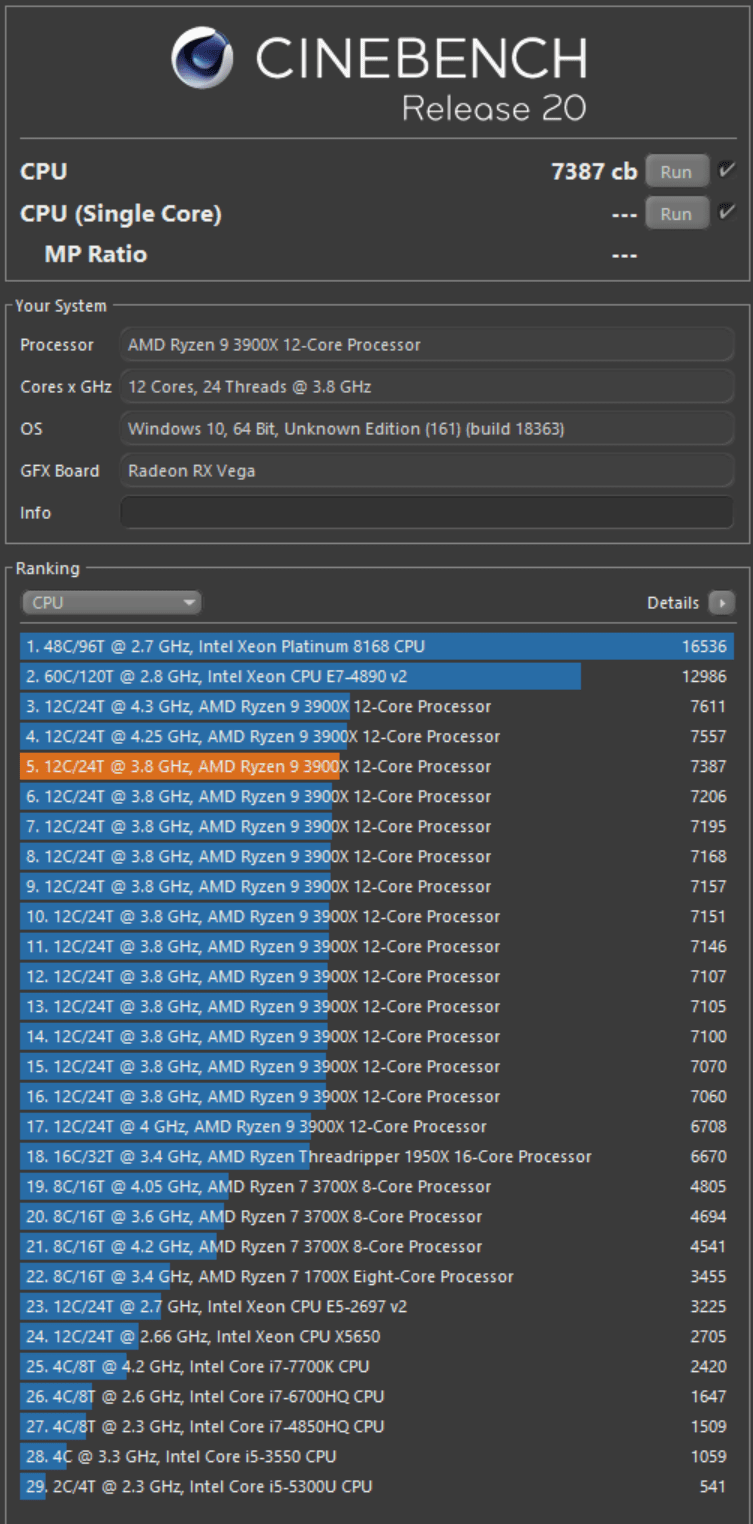Select rank 3 Ryzen 3900X at 4.3 GHz

pyautogui.click(x=377, y=706)
